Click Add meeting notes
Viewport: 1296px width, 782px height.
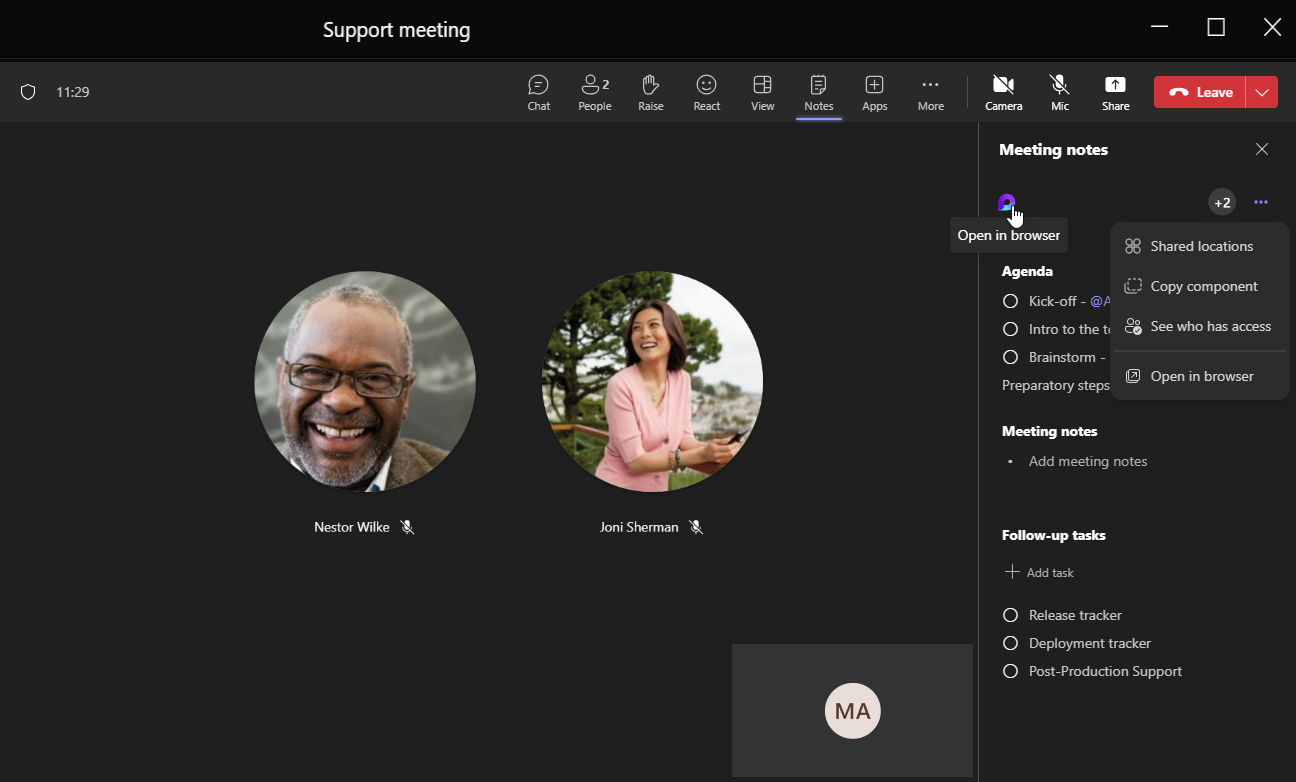[x=1087, y=461]
